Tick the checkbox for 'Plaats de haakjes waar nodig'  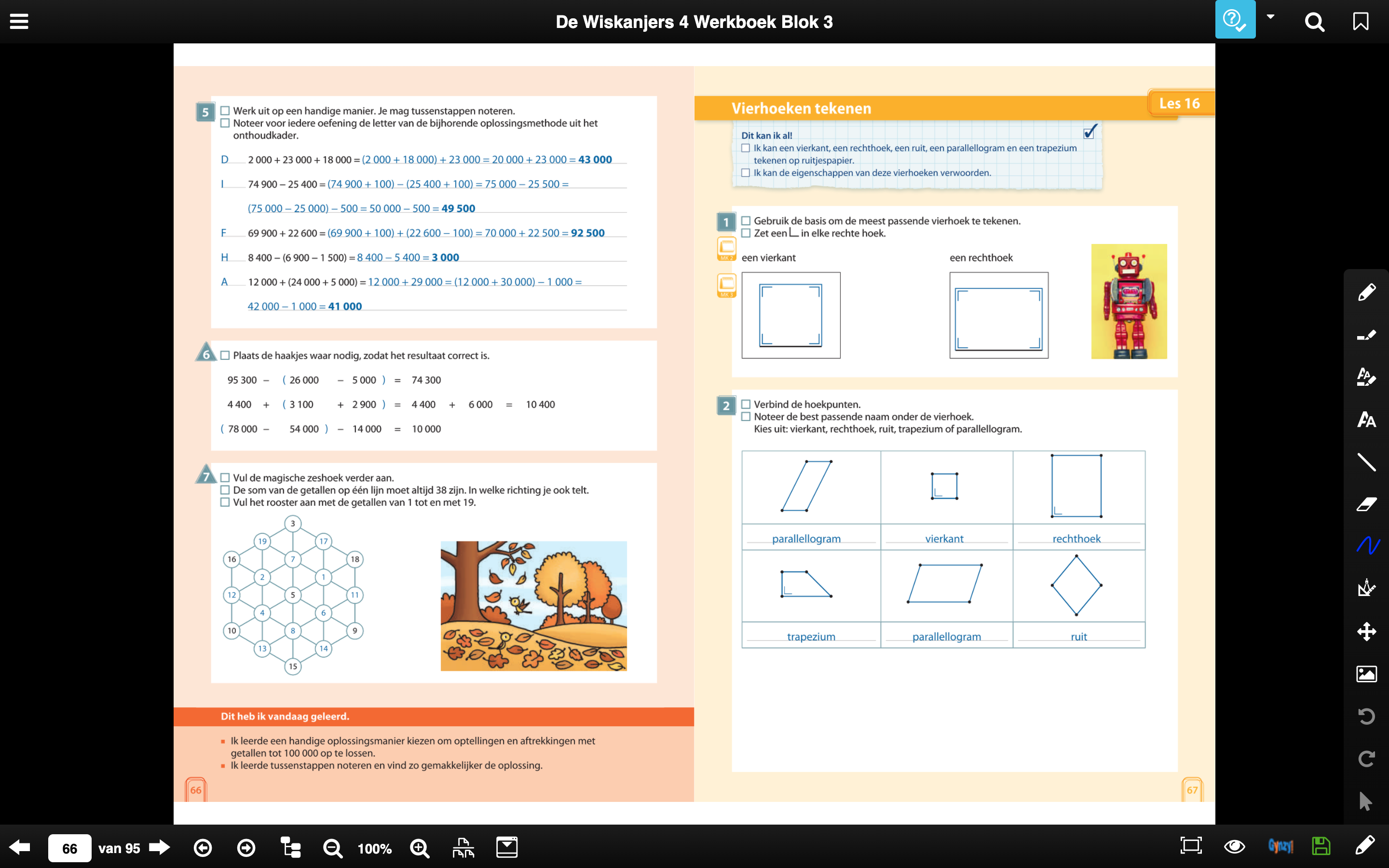(225, 355)
